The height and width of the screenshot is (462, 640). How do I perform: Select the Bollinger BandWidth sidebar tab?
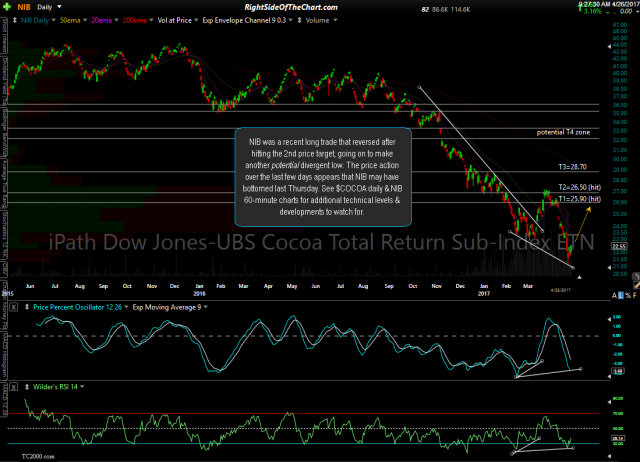(4, 131)
